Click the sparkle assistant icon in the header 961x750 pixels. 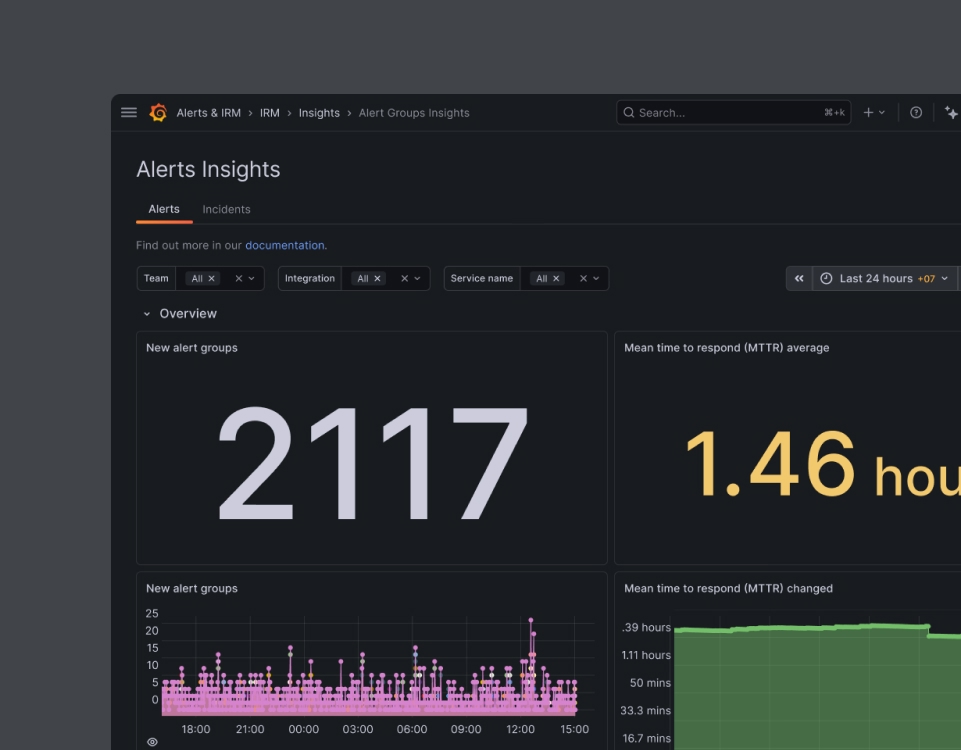coord(951,113)
